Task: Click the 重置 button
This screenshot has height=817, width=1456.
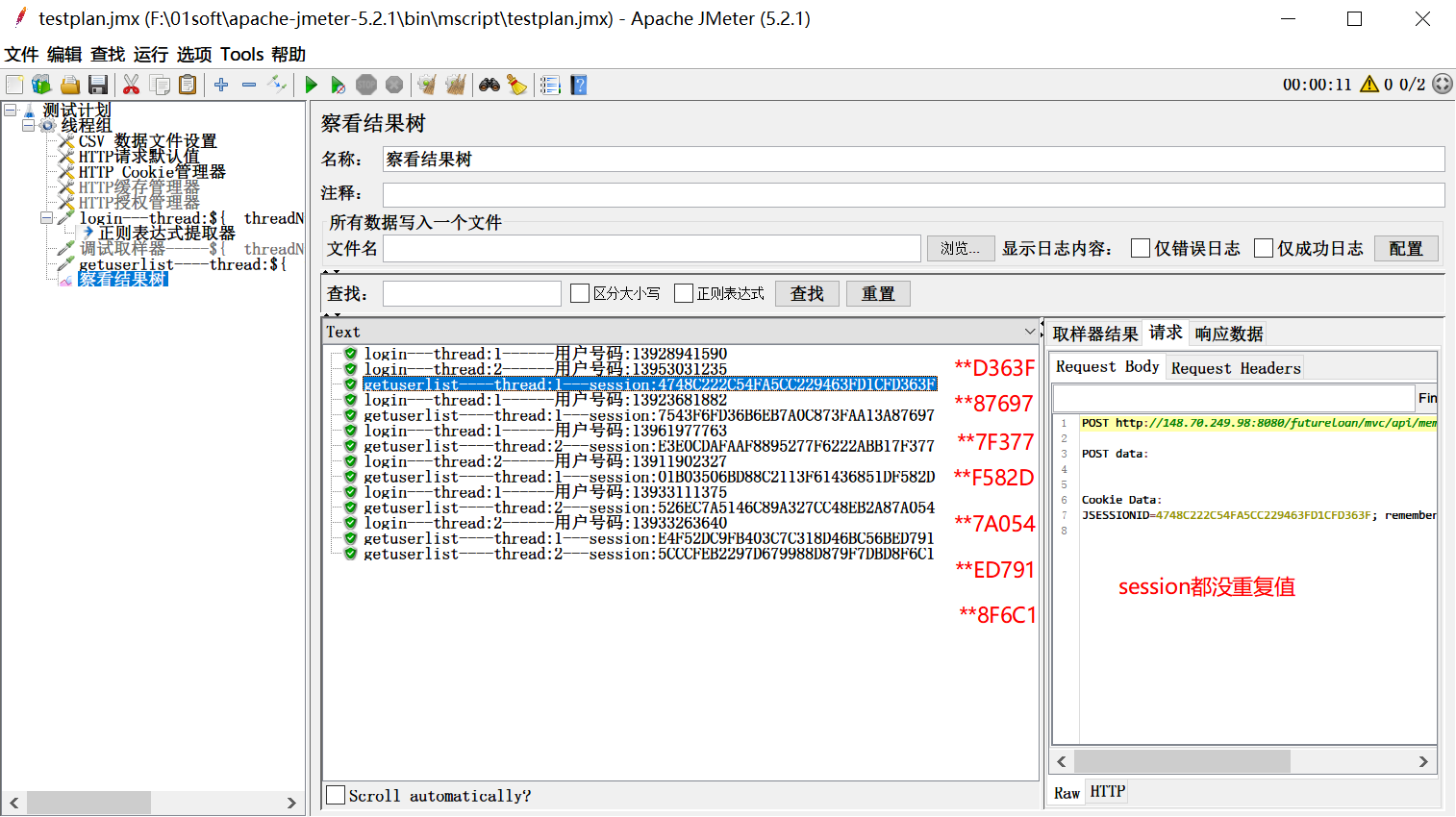Action: coord(877,294)
